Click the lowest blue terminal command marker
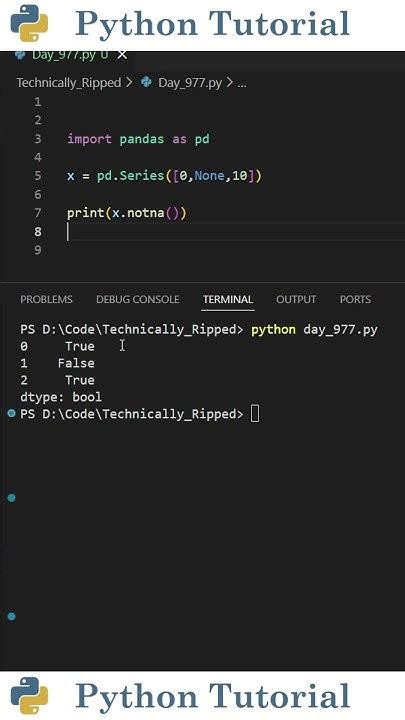Screen dimensions: 405x720 [x=11, y=616]
